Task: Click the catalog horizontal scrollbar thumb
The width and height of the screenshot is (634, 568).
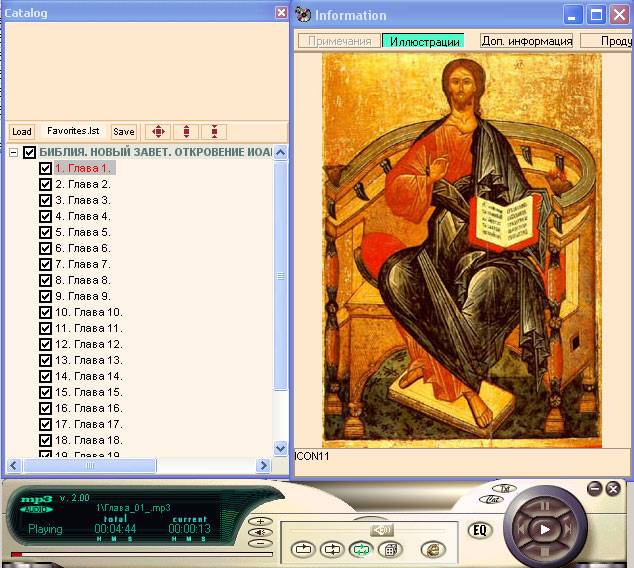Action: [x=90, y=465]
